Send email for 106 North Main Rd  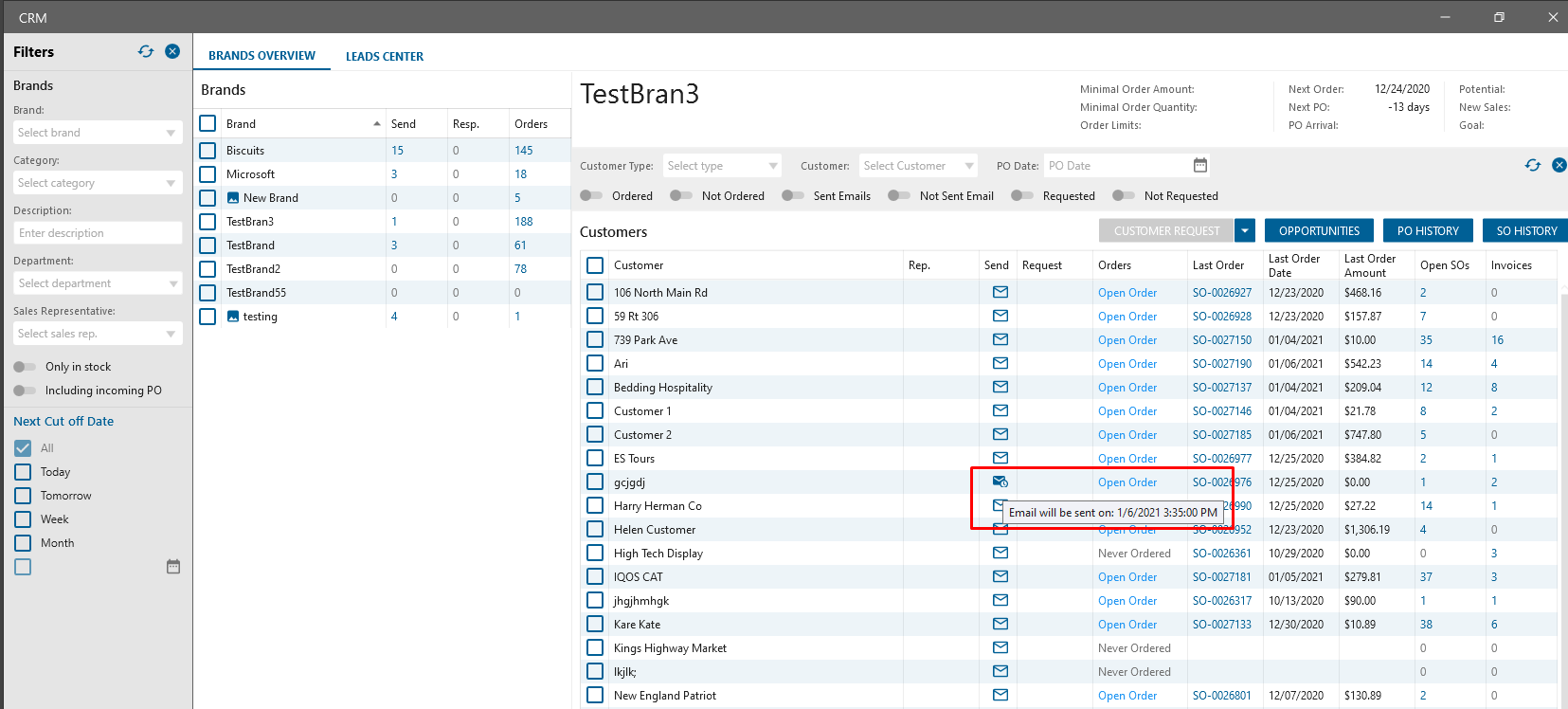tap(1000, 292)
